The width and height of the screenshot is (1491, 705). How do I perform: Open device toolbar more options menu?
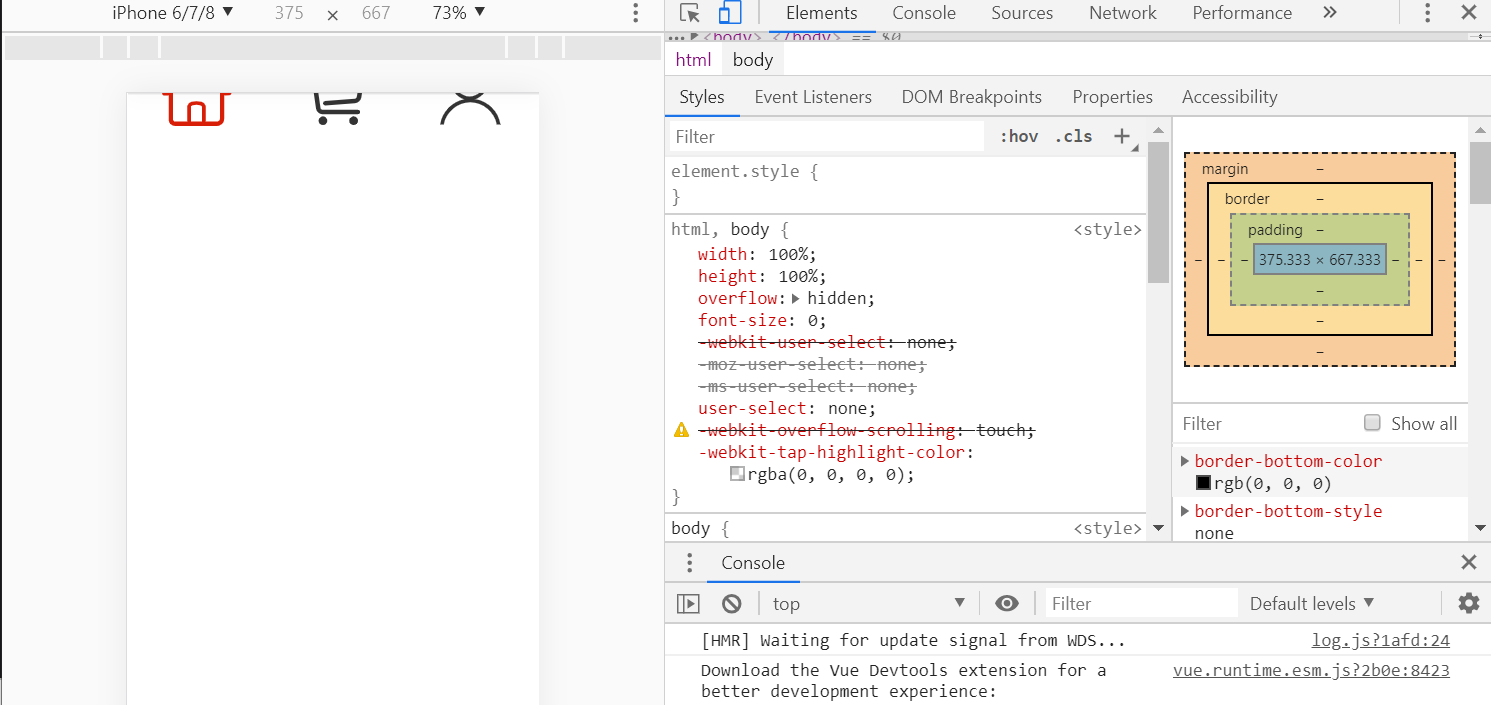pos(635,13)
